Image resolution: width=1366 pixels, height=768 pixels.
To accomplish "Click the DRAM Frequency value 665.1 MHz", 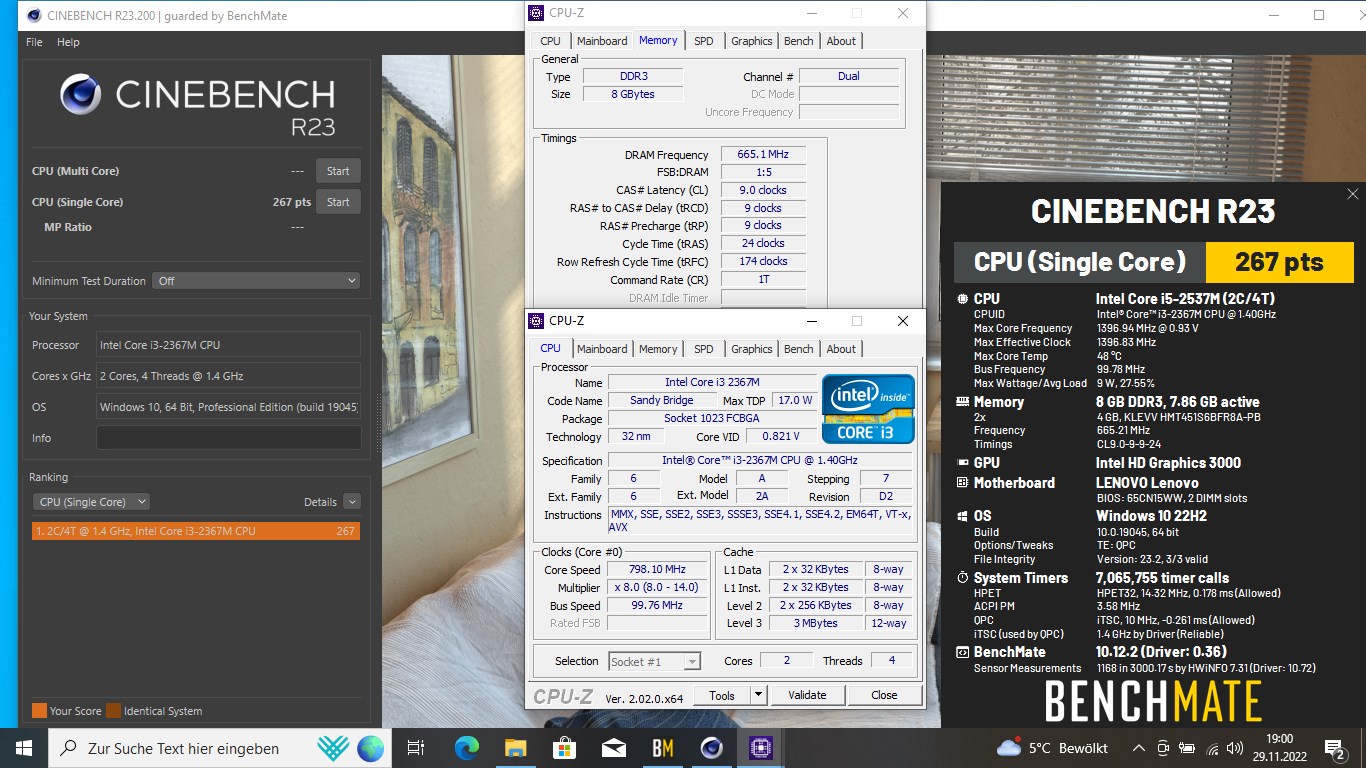I will (763, 155).
